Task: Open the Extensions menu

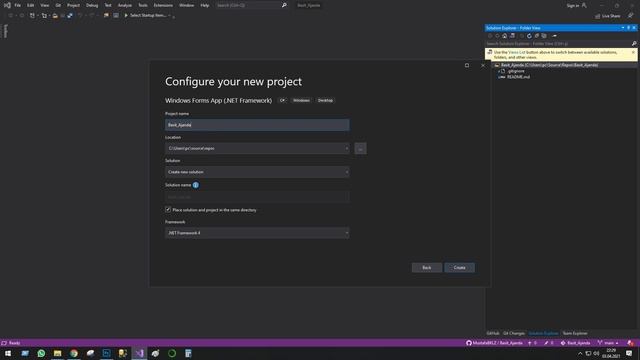Action: click(163, 5)
